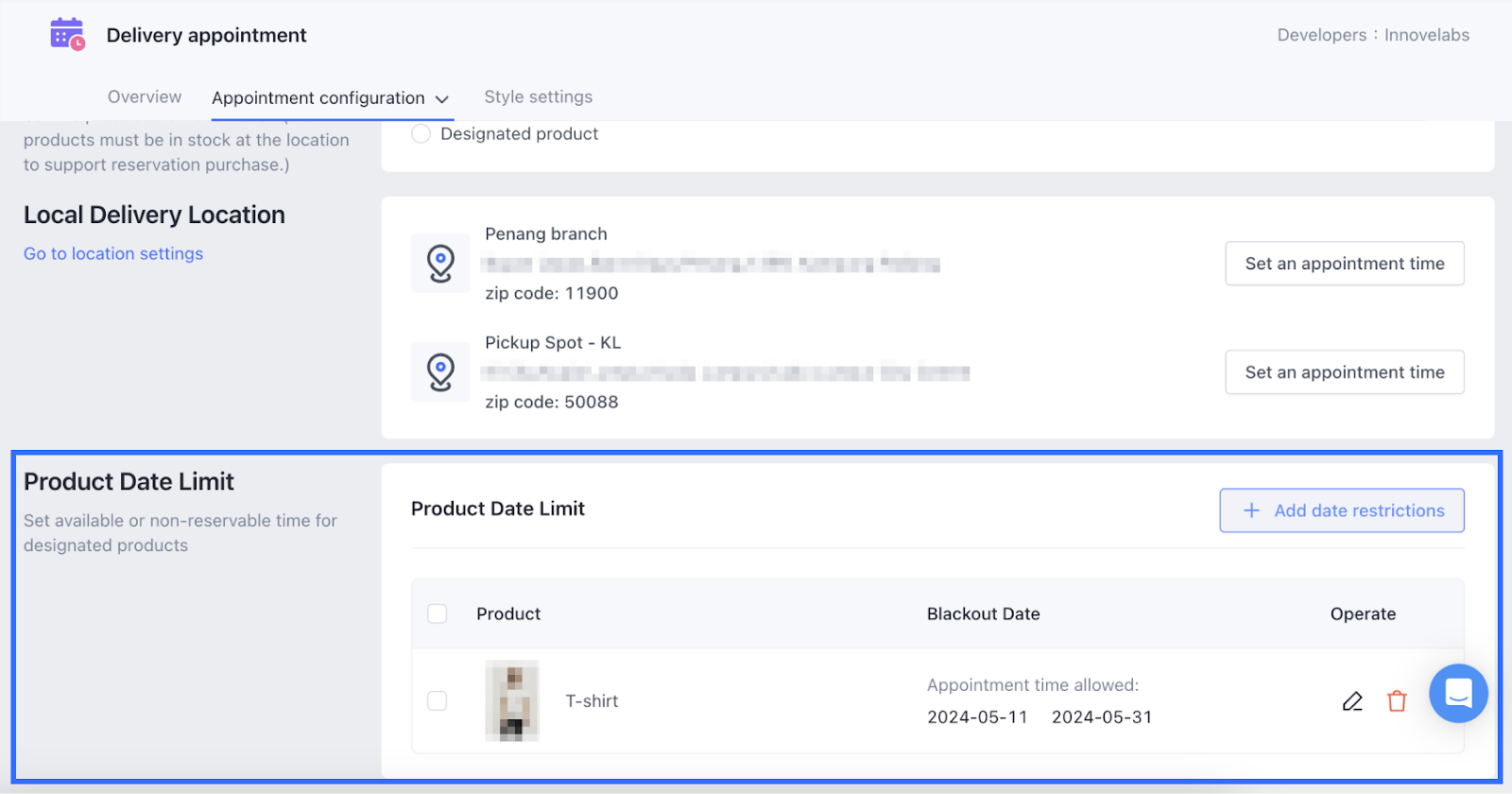
Task: Expand the Appointment configuration dropdown chevron
Action: click(x=442, y=99)
